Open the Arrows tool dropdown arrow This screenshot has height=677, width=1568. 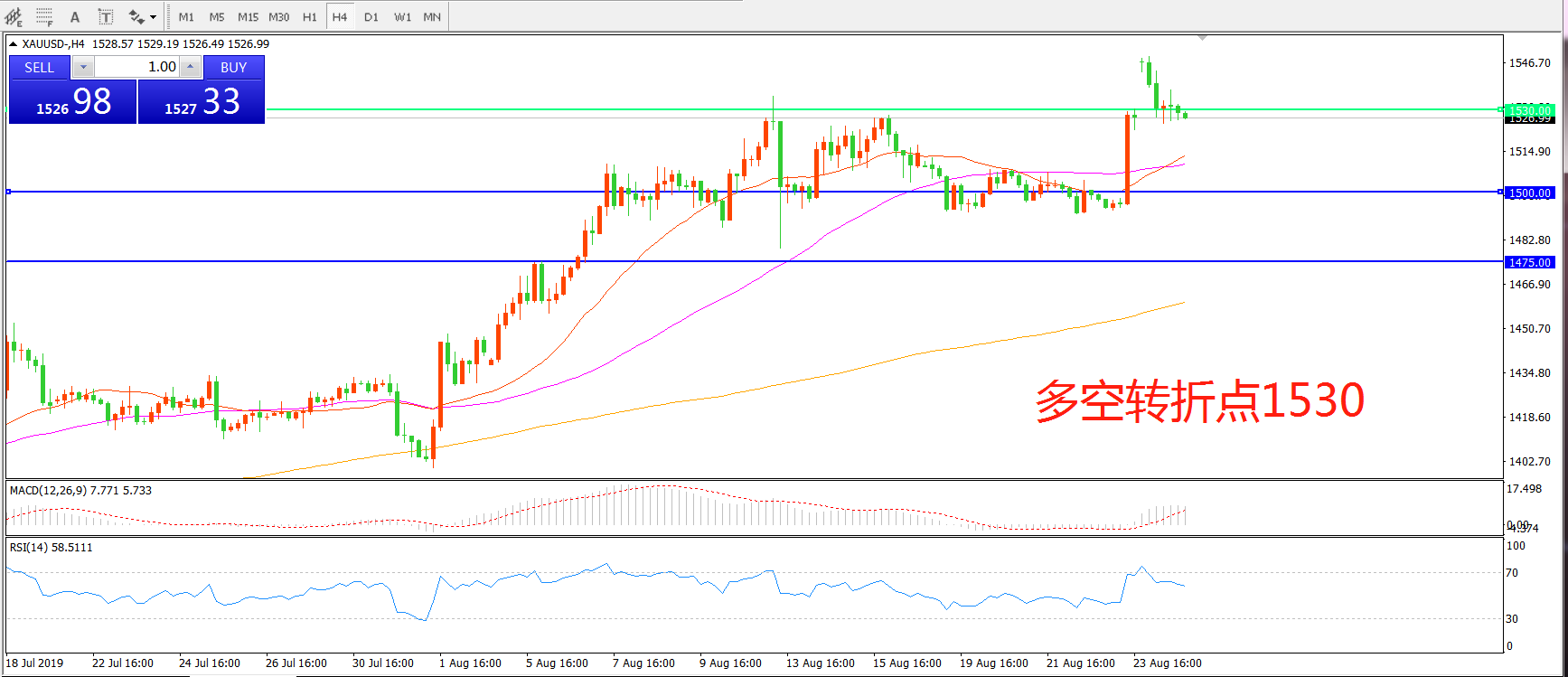153,16
